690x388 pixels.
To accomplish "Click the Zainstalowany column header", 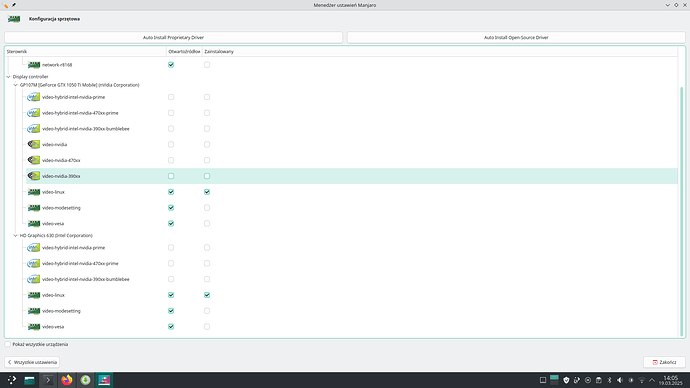I will (219, 51).
